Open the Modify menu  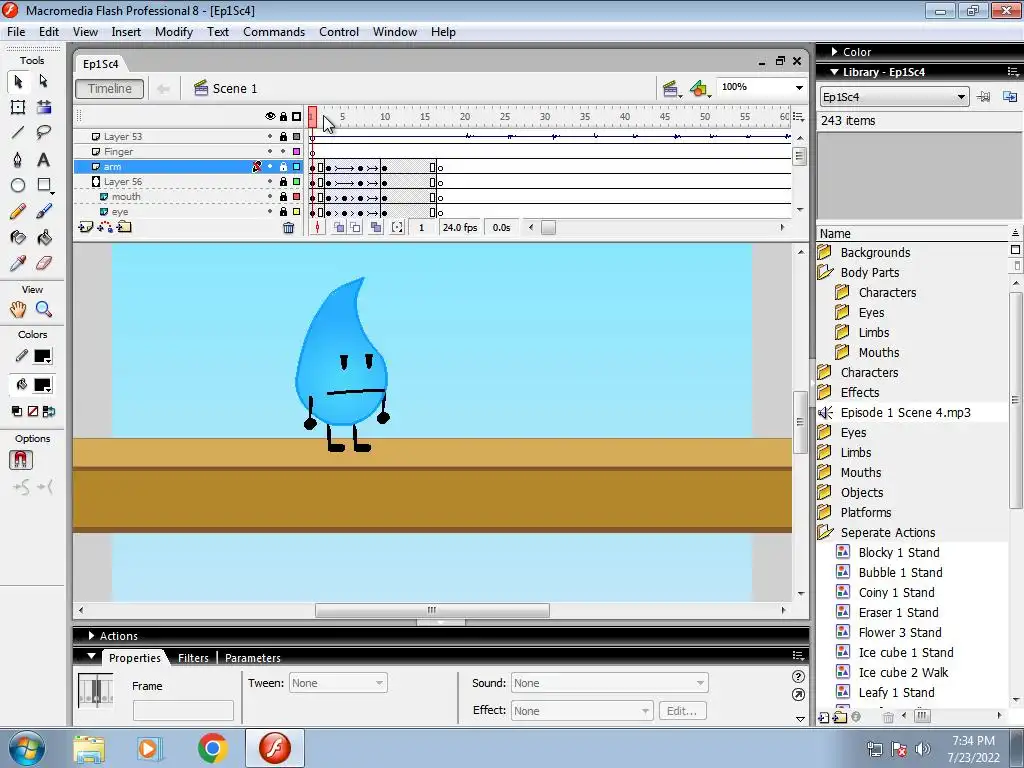pyautogui.click(x=174, y=32)
